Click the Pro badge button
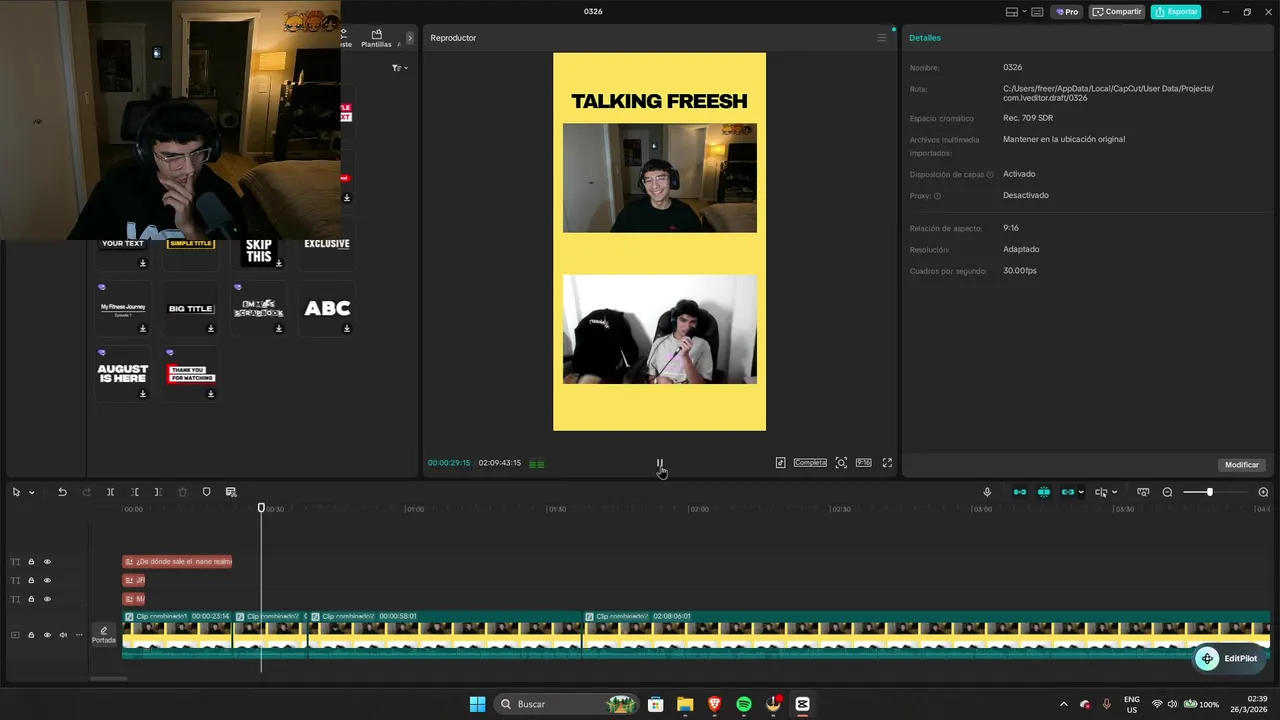The image size is (1280, 720). pyautogui.click(x=1066, y=12)
